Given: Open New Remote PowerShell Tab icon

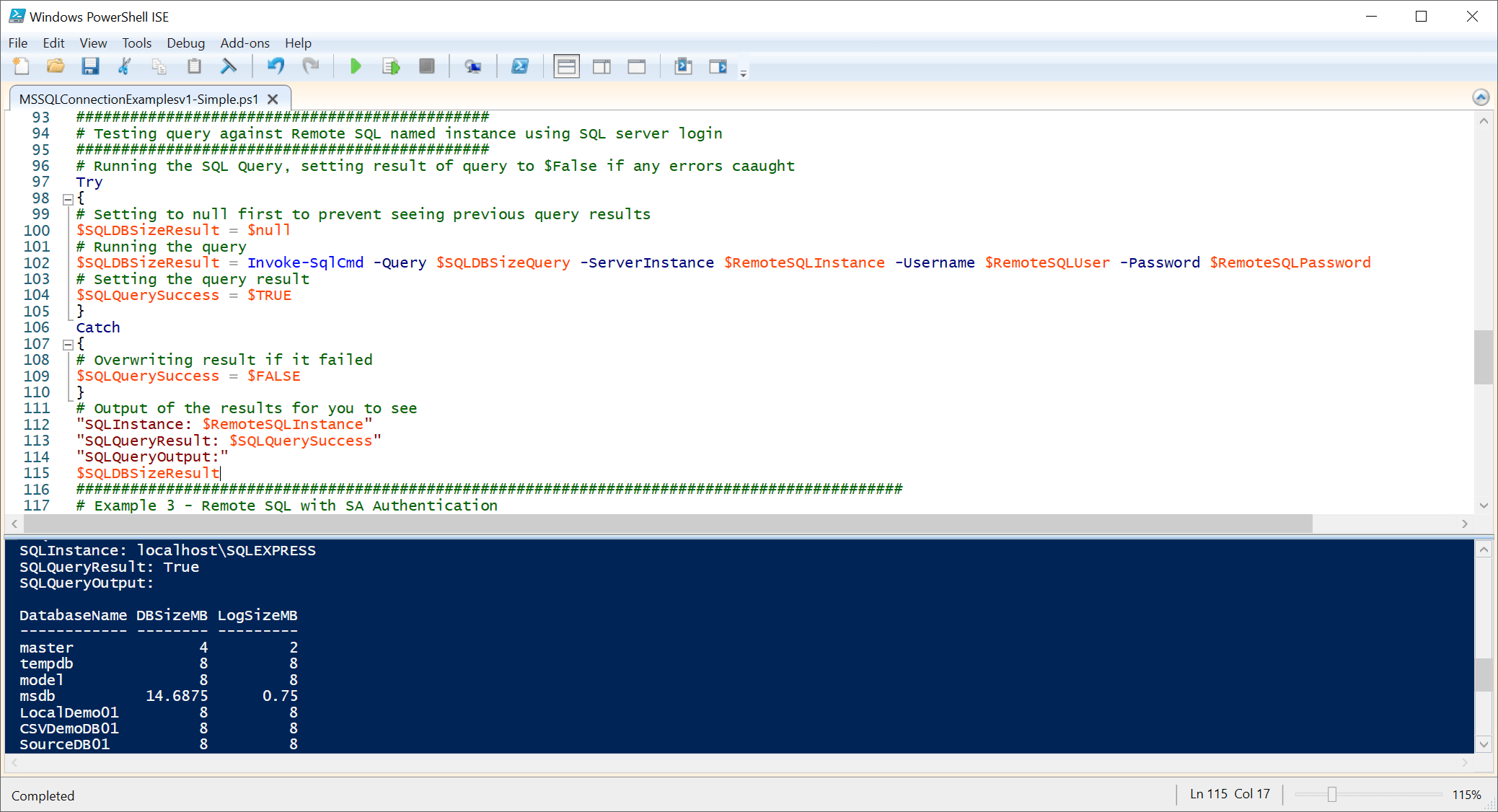Looking at the screenshot, I should (472, 67).
